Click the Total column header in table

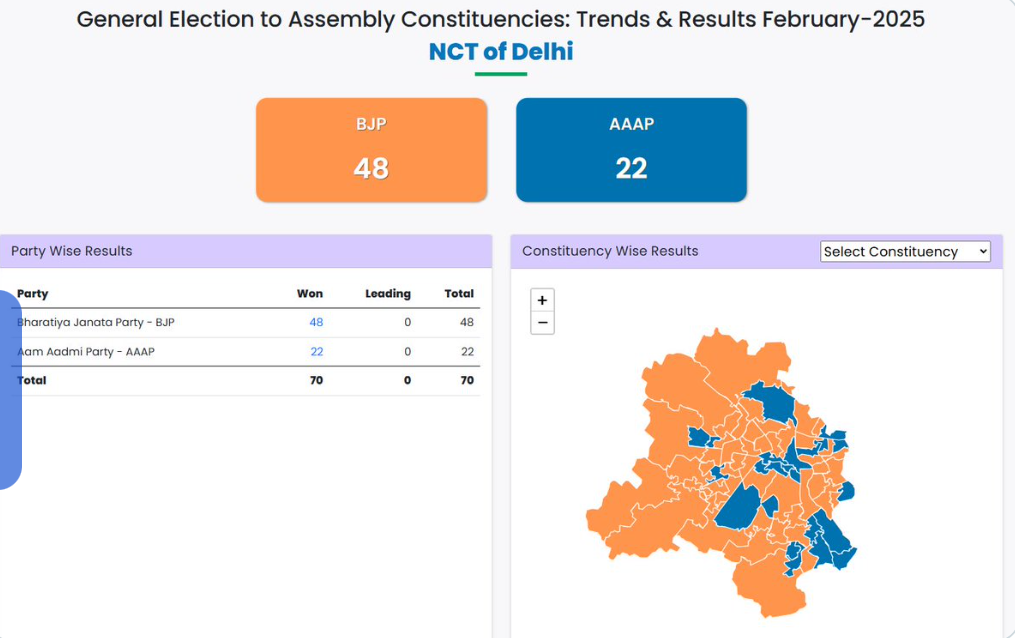(459, 293)
